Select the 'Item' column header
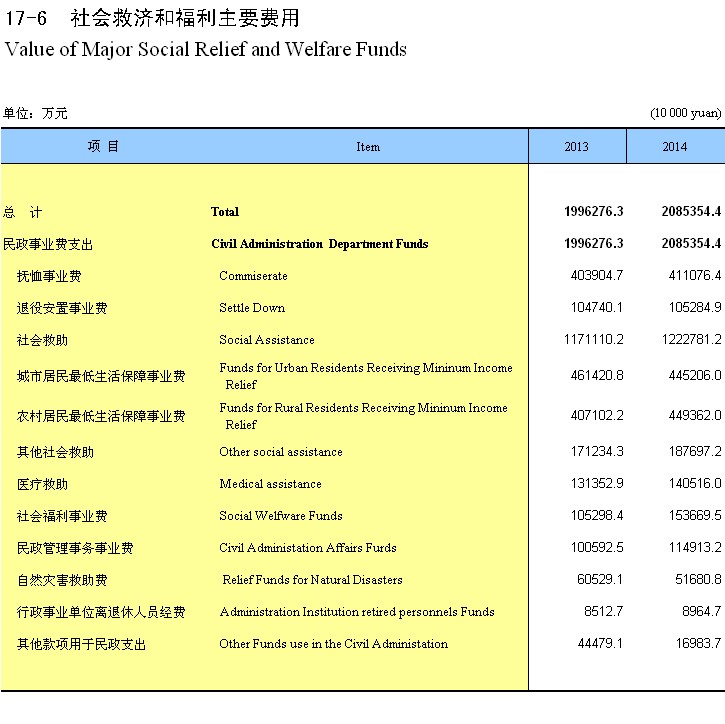 [x=368, y=147]
